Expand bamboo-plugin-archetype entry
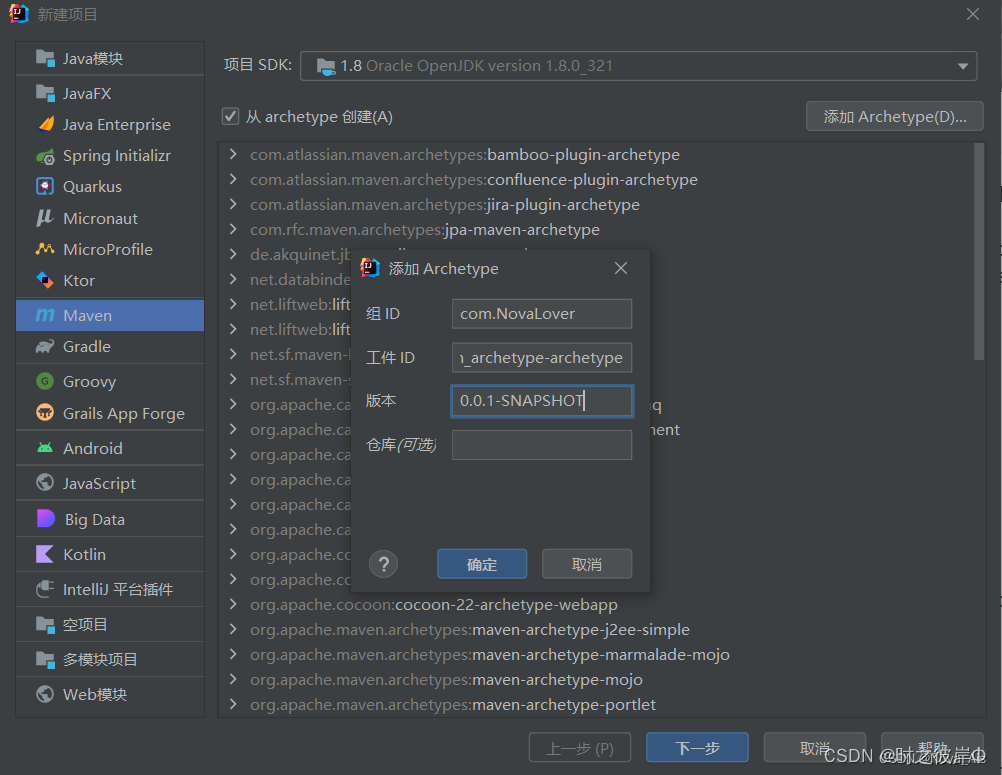The image size is (1002, 775). coord(233,154)
